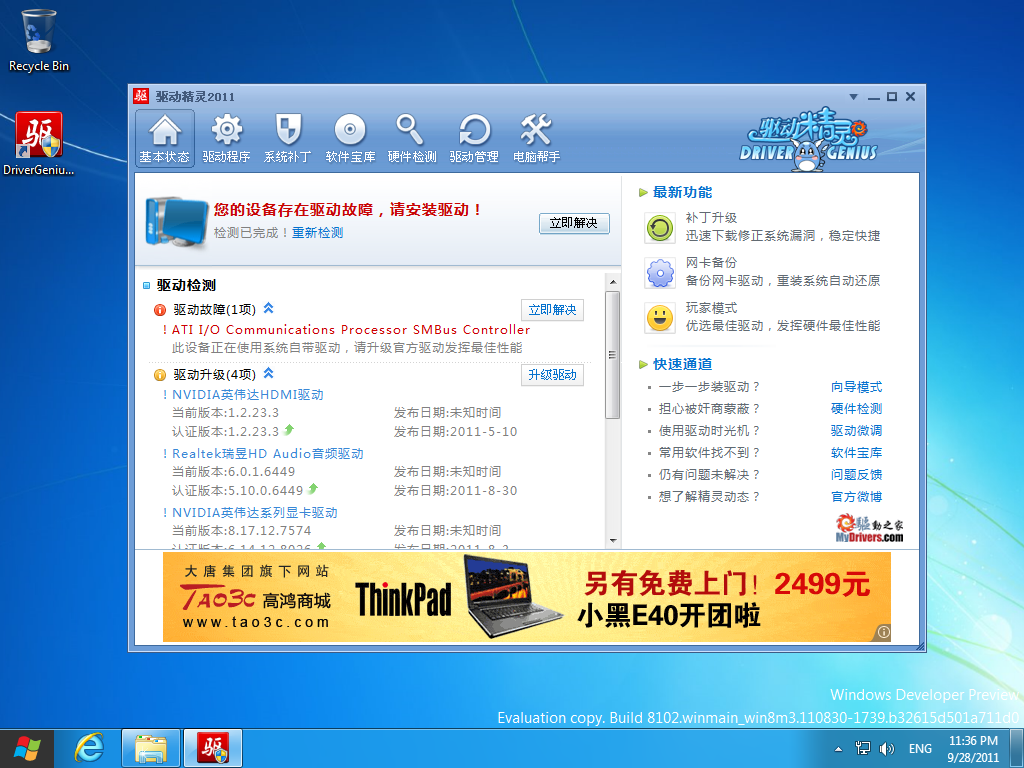Click the 硬件检测 quick link
This screenshot has width=1024, height=768.
[x=856, y=408]
